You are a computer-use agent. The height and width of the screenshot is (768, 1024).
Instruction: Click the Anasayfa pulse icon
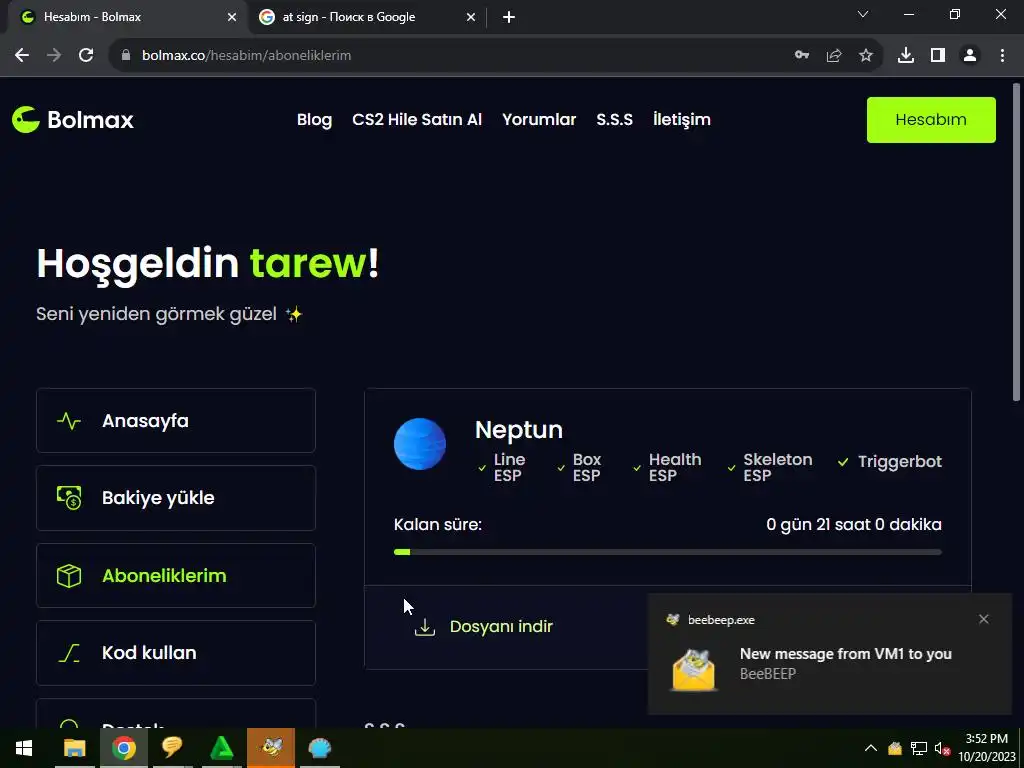(69, 421)
